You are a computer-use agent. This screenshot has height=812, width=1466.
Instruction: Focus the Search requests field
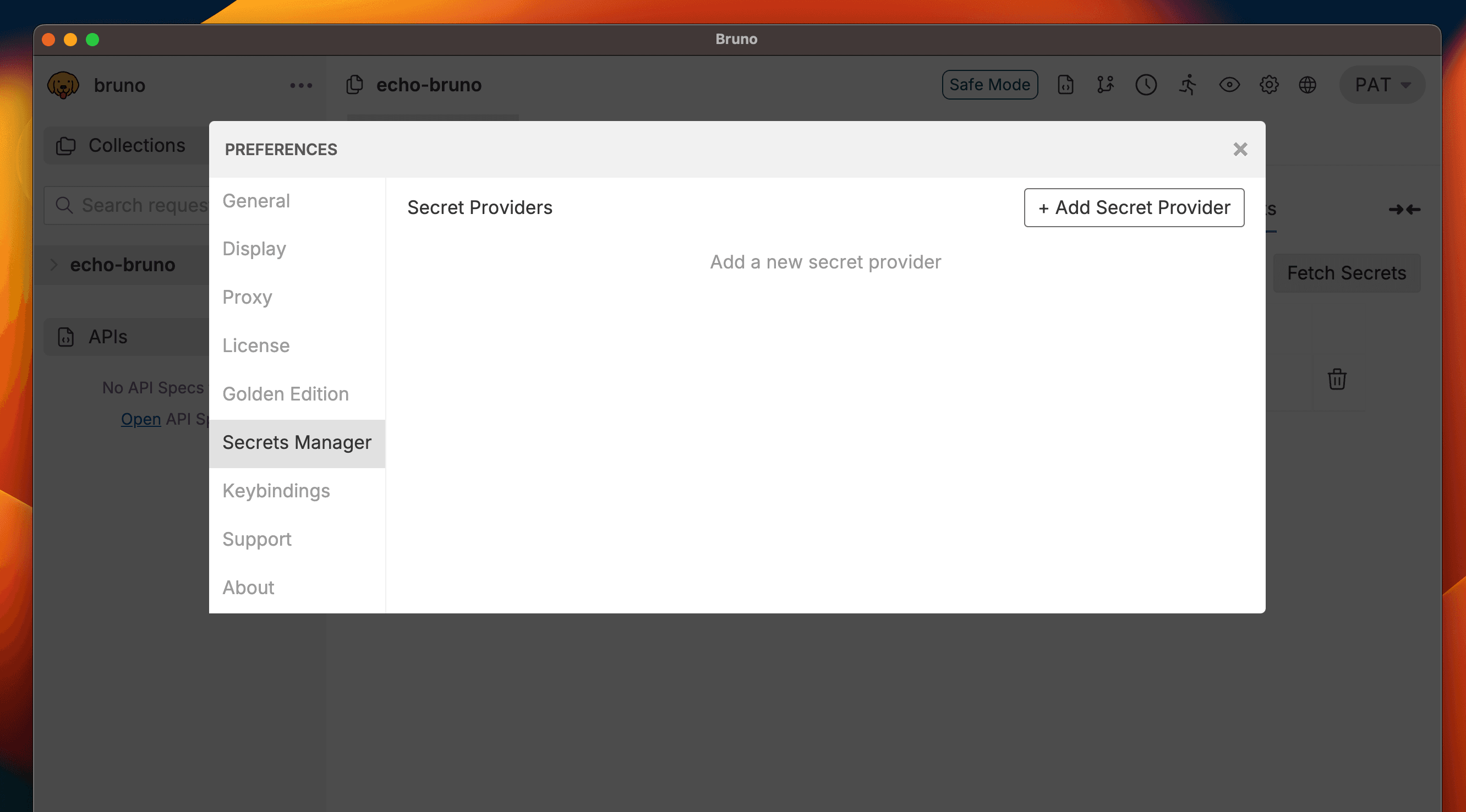click(x=128, y=205)
